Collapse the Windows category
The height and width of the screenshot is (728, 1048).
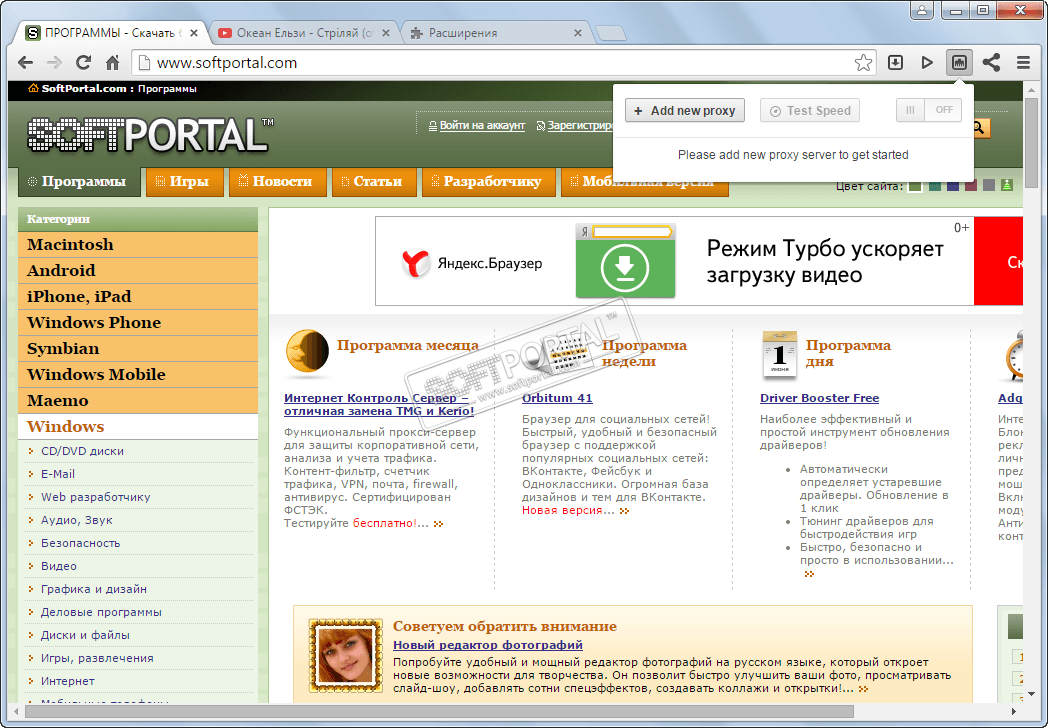tap(138, 427)
